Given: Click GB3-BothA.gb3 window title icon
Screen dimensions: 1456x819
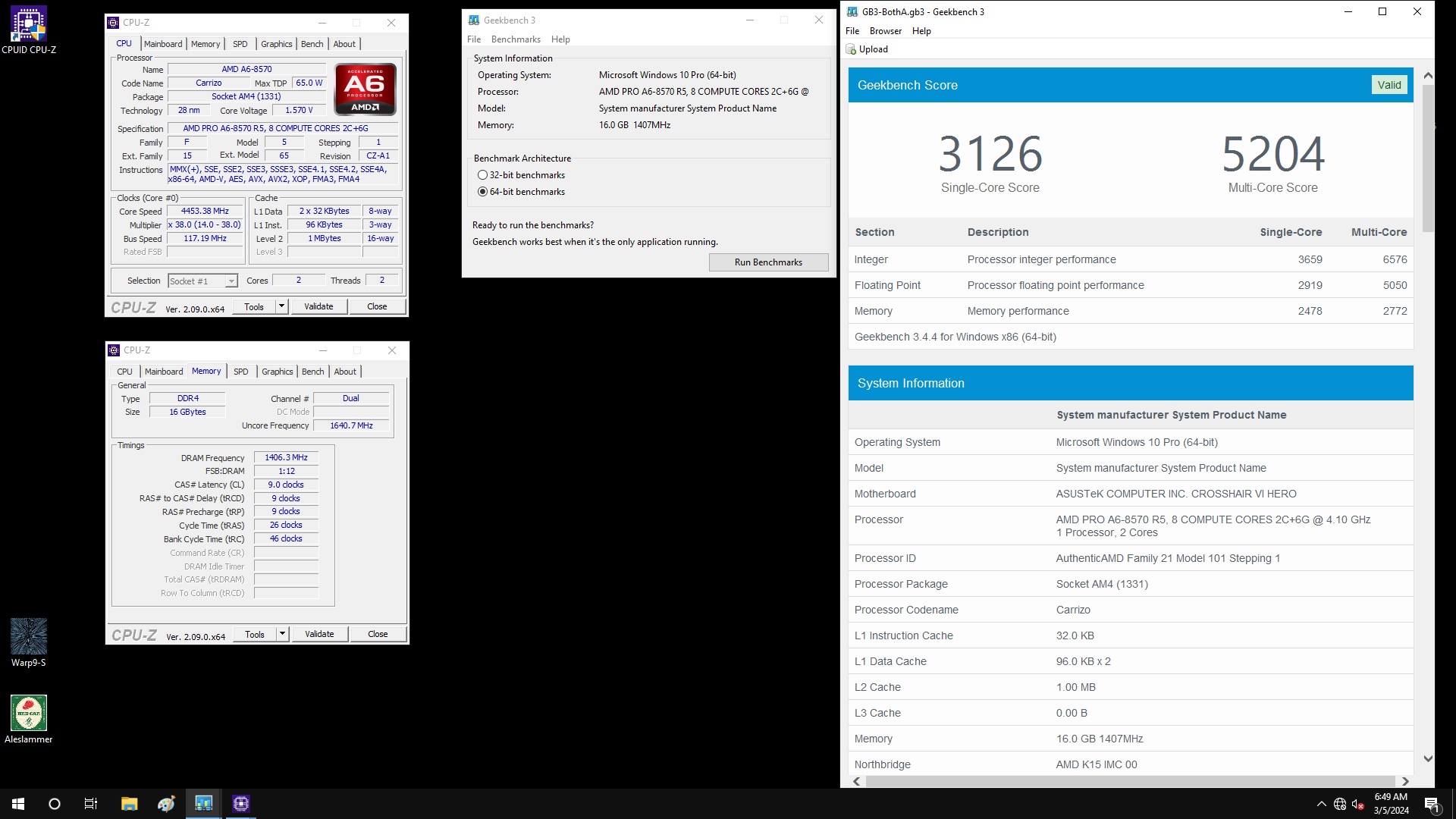Looking at the screenshot, I should (852, 11).
